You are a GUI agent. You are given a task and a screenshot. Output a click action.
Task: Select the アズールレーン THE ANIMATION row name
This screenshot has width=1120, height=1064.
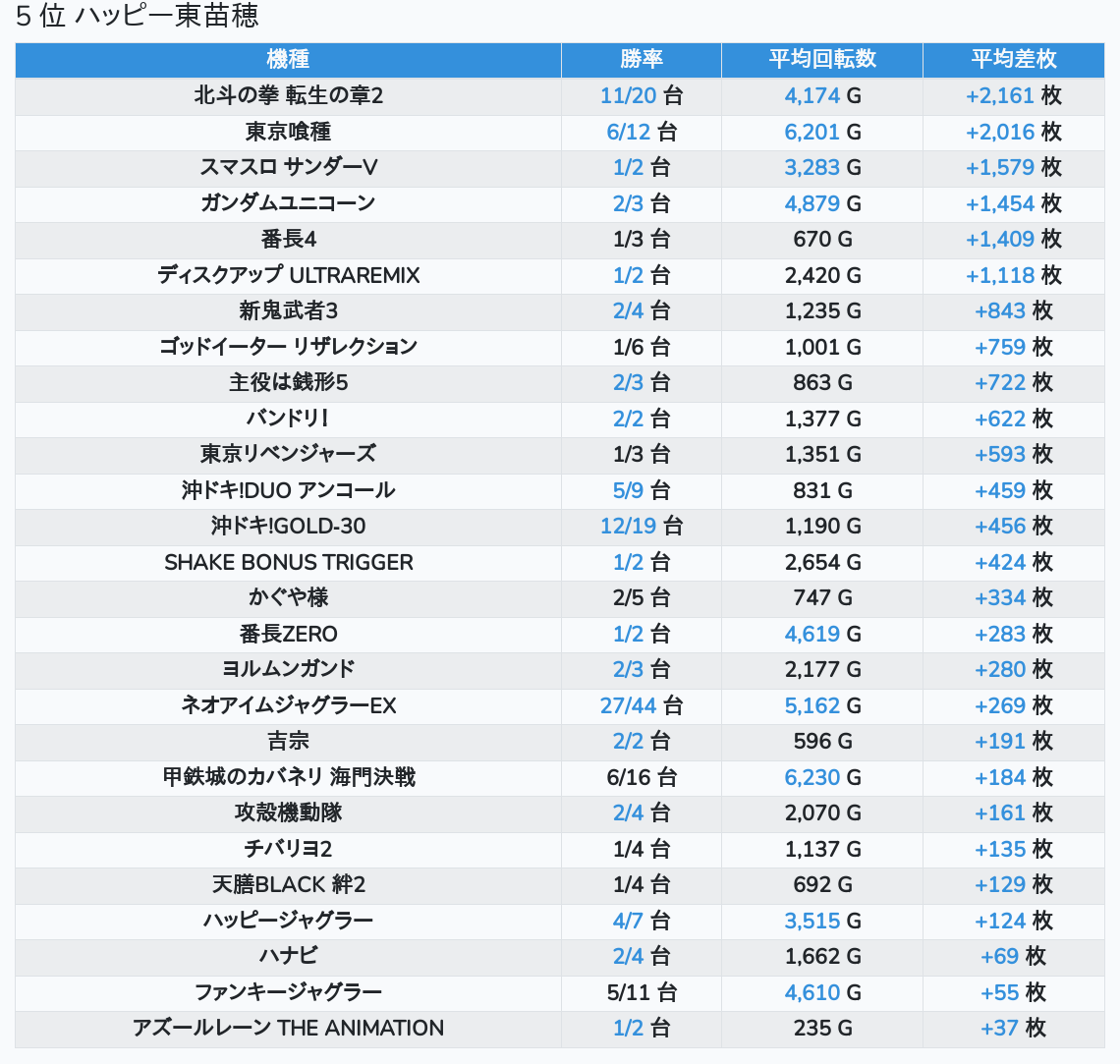click(288, 1028)
